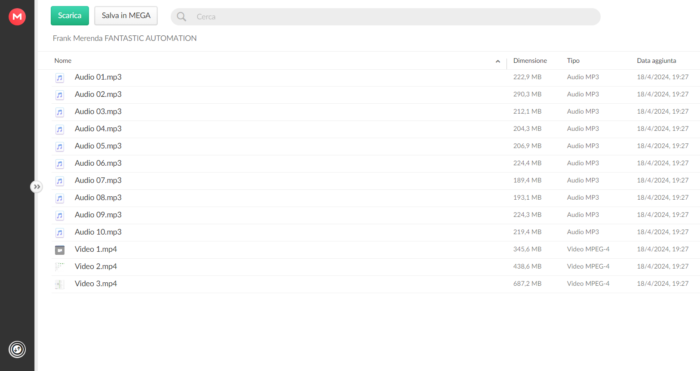Select the Audio 05.mp3 music file icon
This screenshot has width=700, height=371.
[59, 146]
